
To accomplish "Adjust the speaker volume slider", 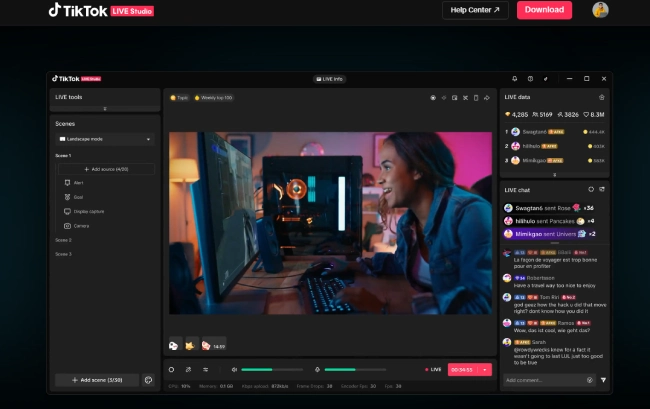I will click(271, 369).
